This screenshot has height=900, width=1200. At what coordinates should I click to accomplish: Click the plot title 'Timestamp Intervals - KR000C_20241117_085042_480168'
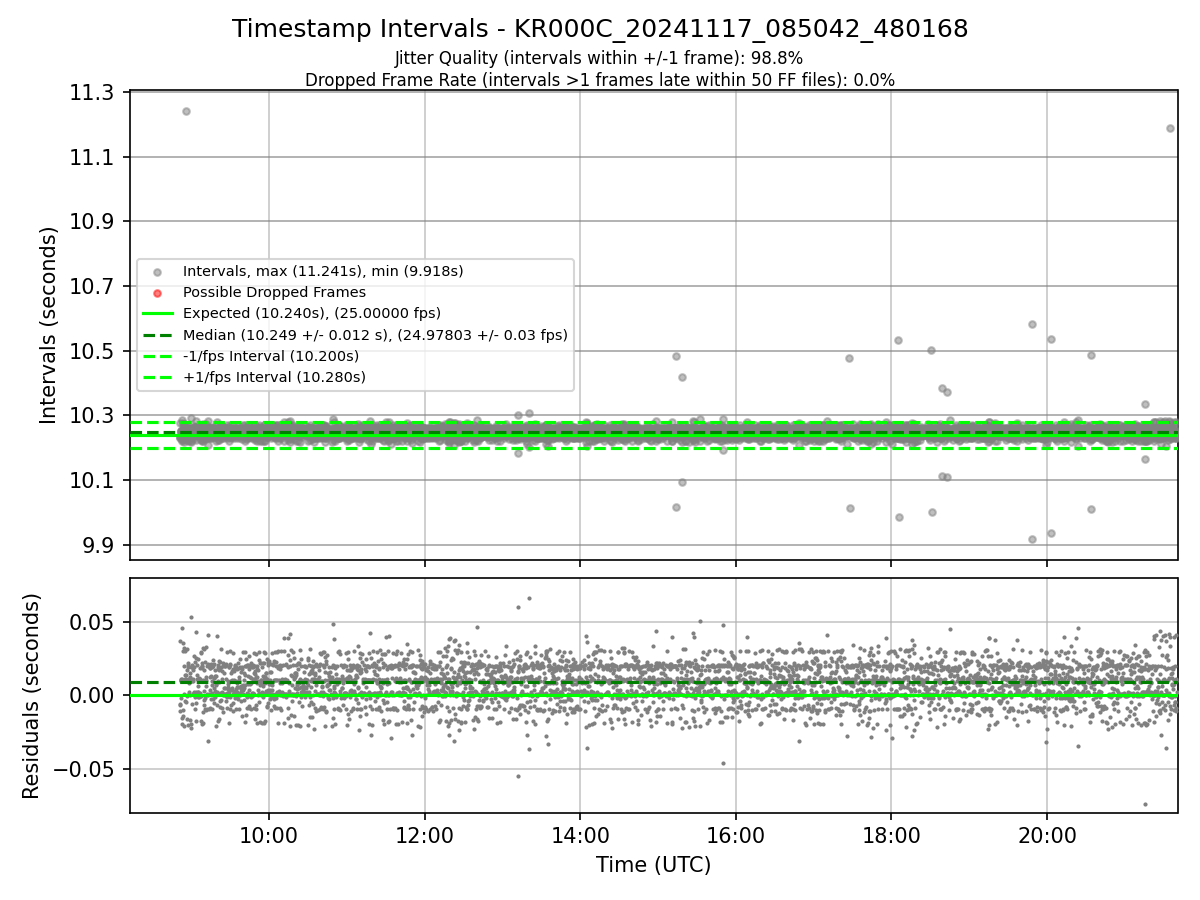click(600, 29)
